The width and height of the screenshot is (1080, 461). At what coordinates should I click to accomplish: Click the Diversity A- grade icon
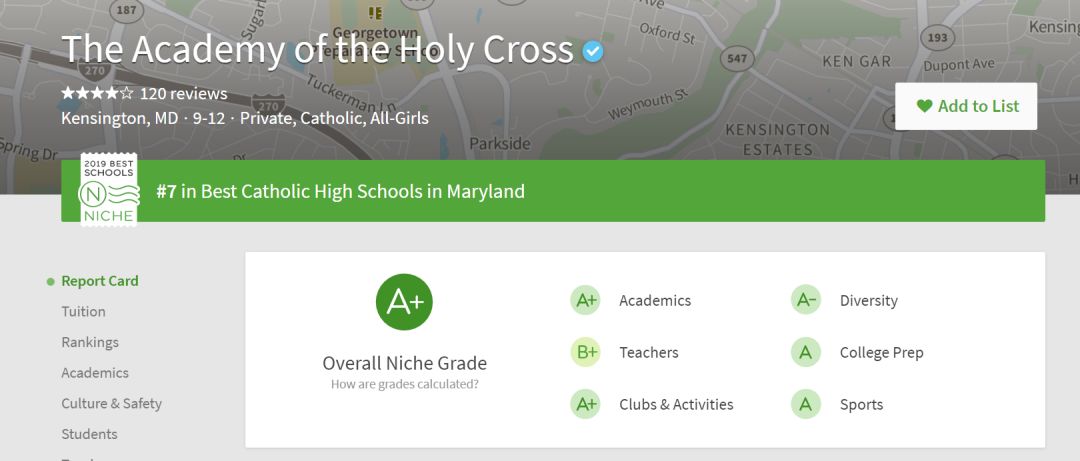[x=806, y=300]
